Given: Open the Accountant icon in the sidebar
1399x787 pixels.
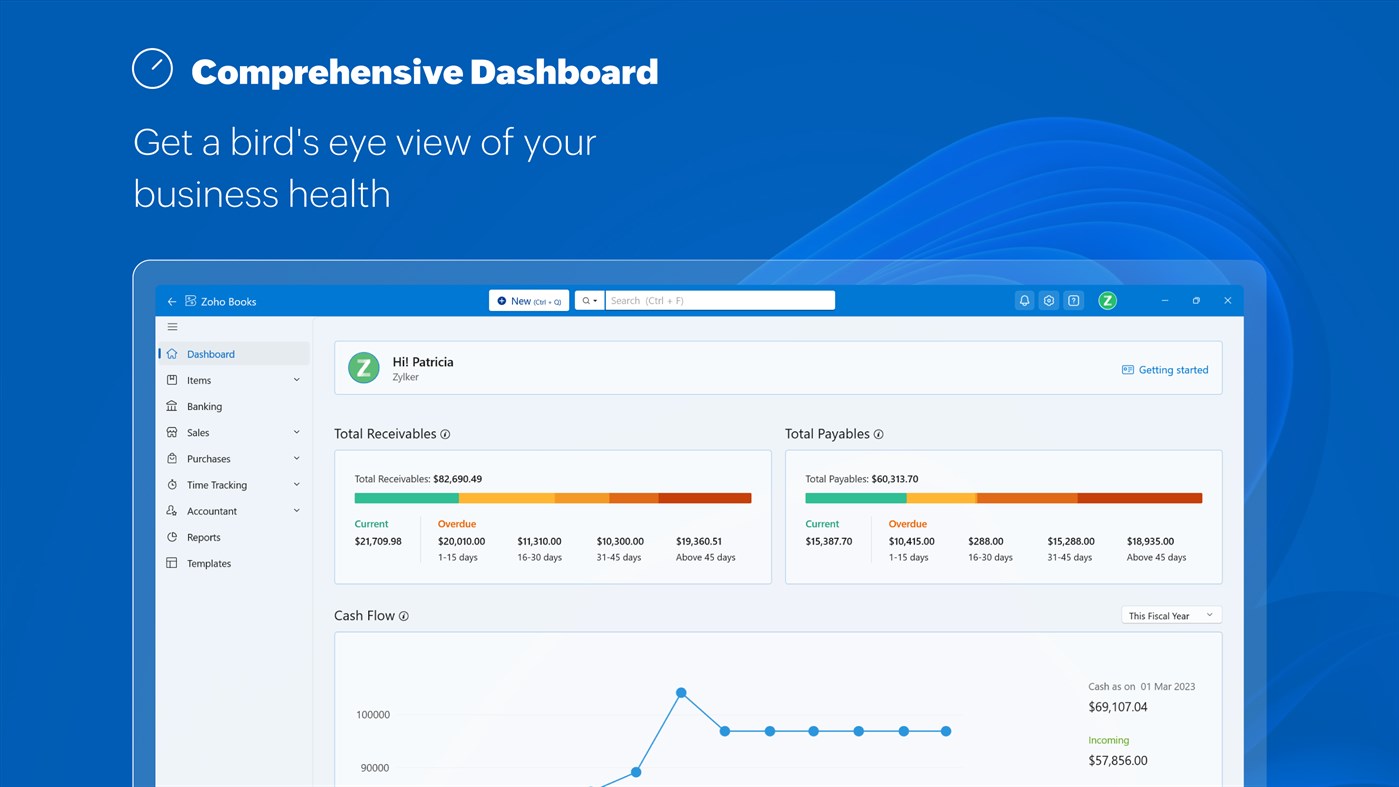Looking at the screenshot, I should pyautogui.click(x=172, y=511).
